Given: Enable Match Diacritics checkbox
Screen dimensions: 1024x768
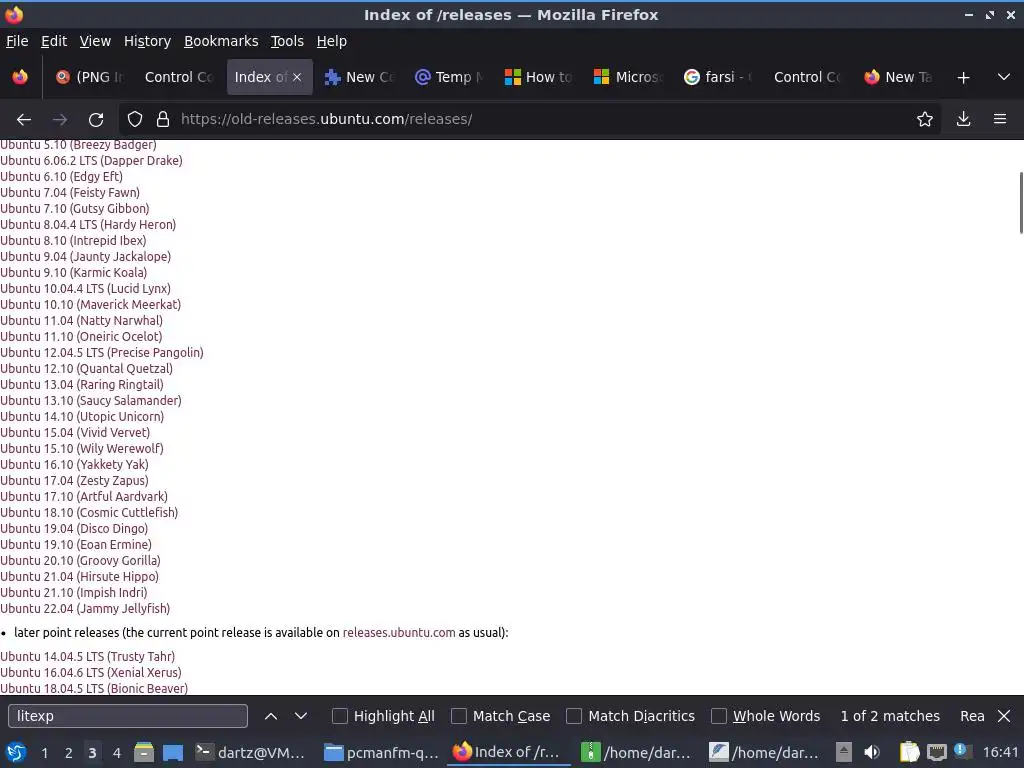Looking at the screenshot, I should coord(574,716).
